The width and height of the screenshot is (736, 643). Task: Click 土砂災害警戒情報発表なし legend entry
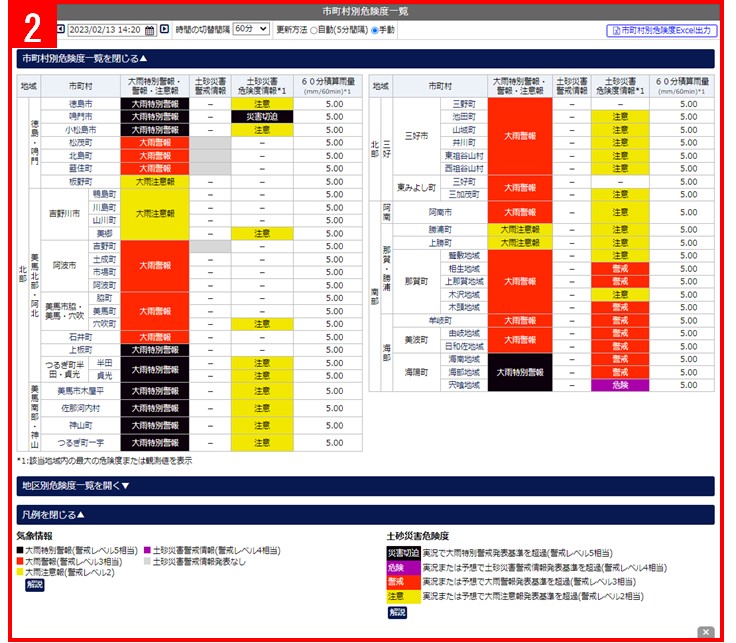pos(195,562)
